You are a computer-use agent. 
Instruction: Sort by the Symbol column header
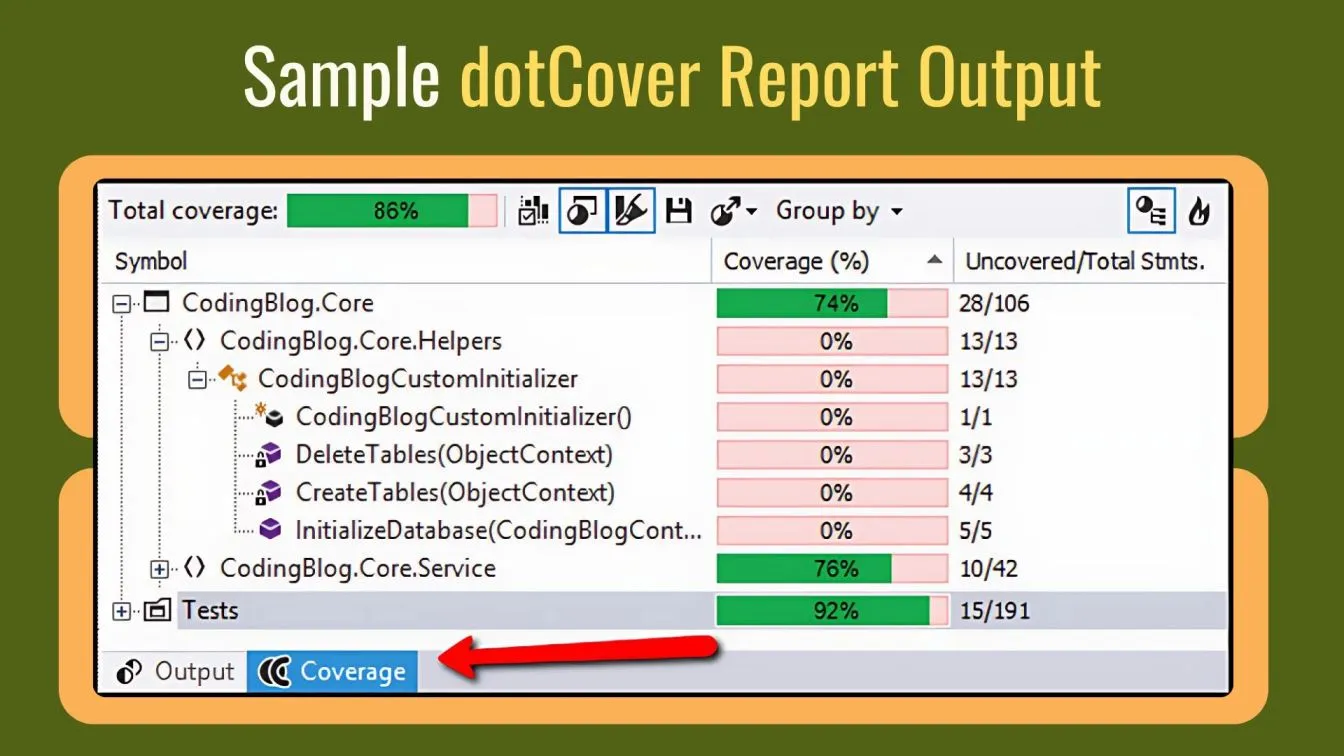(151, 262)
